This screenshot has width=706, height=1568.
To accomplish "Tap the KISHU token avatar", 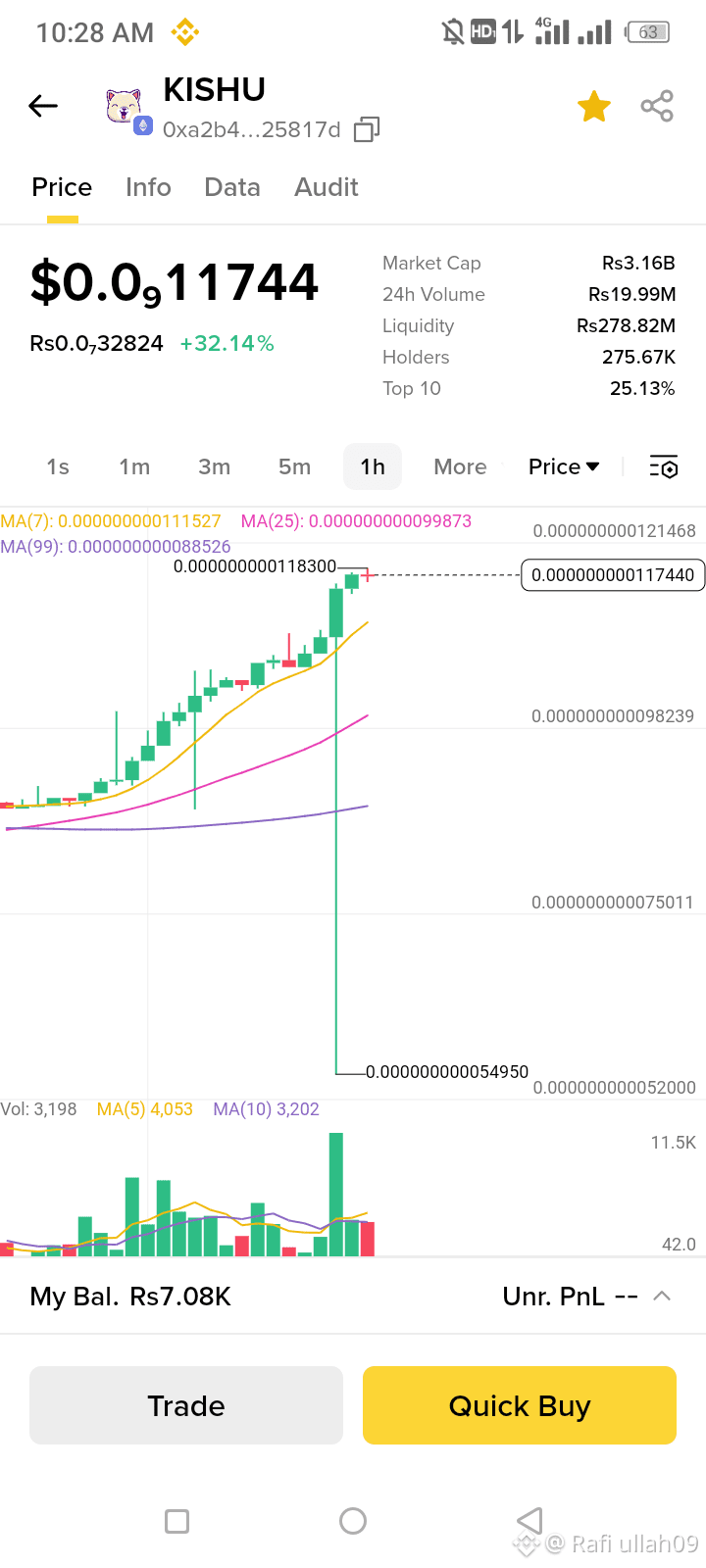I will pos(124,106).
